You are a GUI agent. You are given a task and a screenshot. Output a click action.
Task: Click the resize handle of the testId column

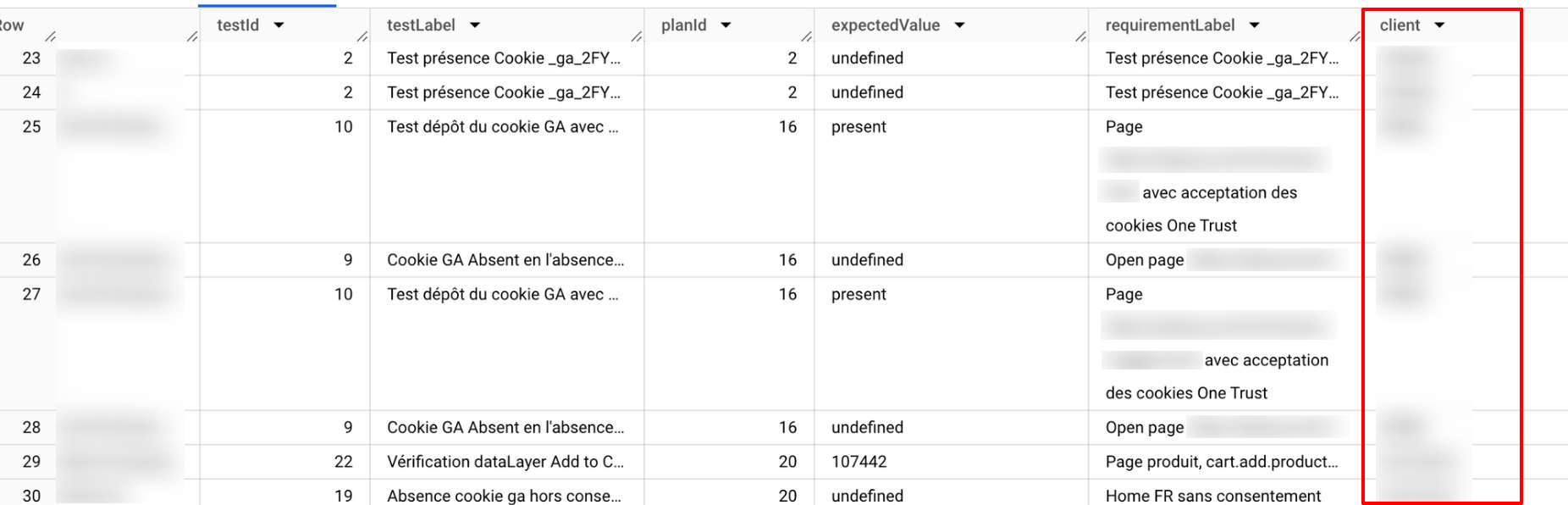point(362,36)
